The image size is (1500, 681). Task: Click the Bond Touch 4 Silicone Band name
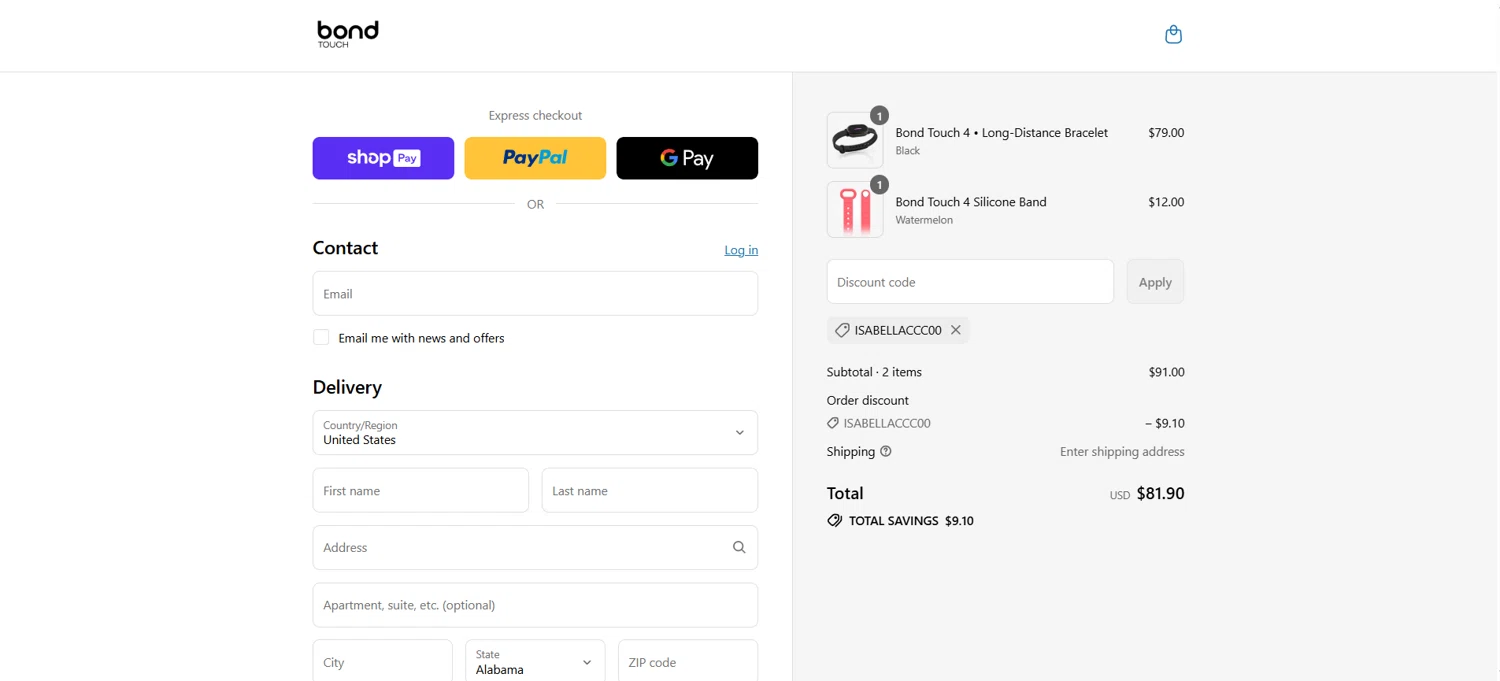point(971,201)
